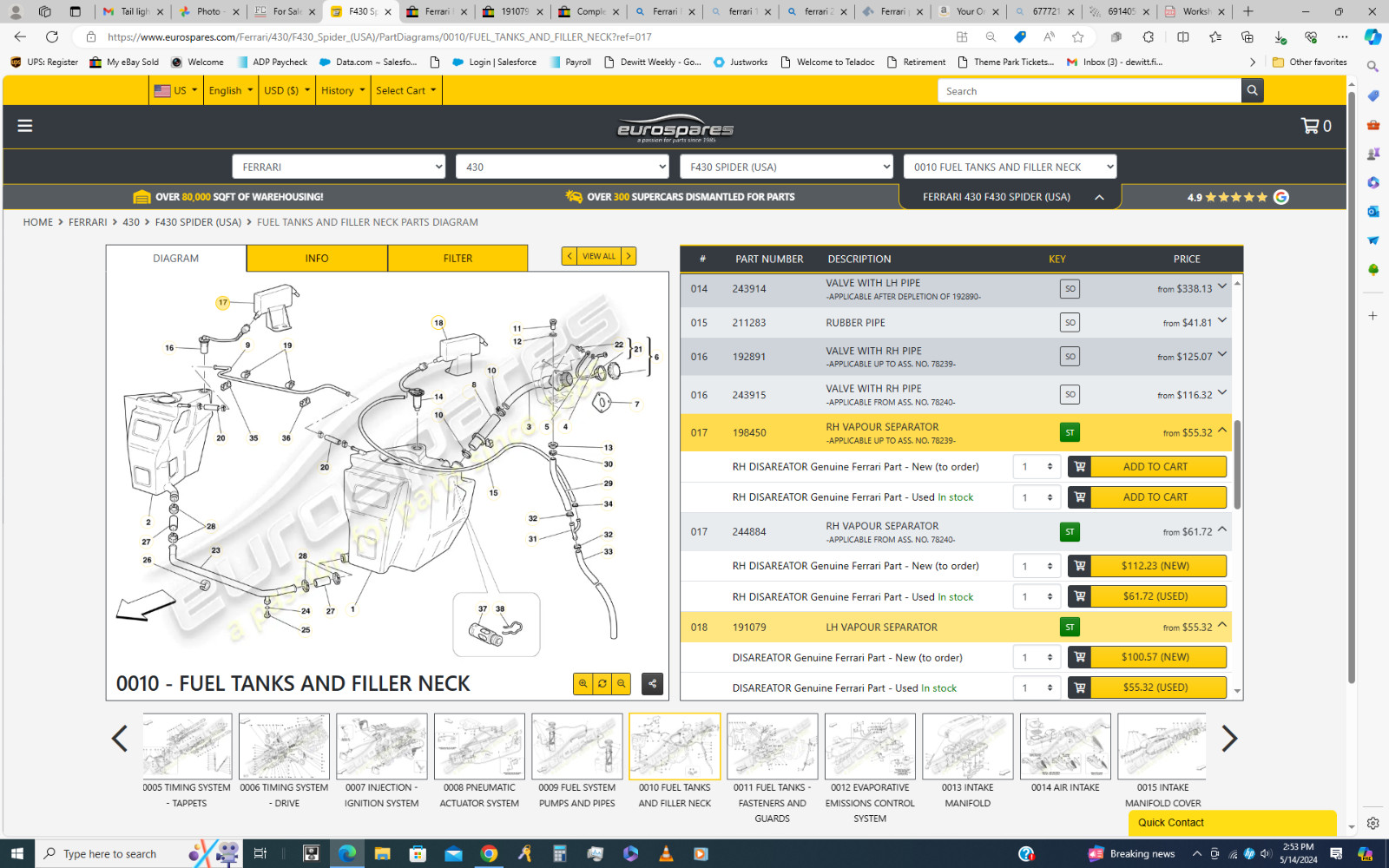Screen dimensions: 1389x868
Task: Expand part 243914 price options
Action: tap(1222, 286)
